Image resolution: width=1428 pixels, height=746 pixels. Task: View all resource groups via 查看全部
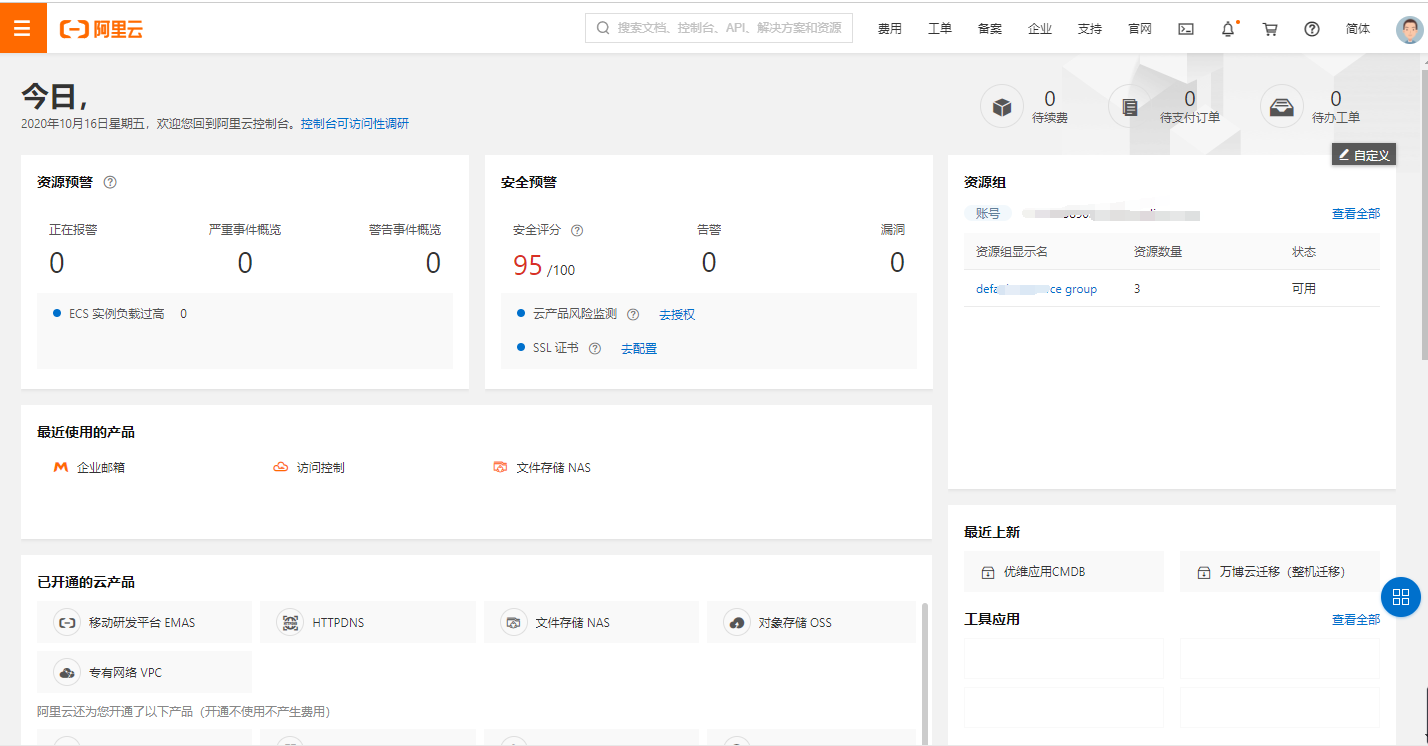pyautogui.click(x=1356, y=213)
